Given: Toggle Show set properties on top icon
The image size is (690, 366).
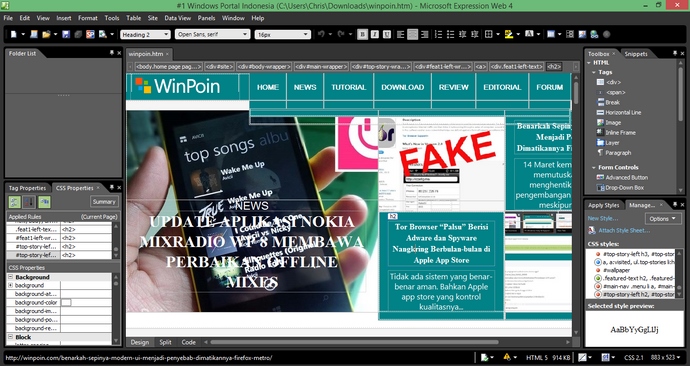Looking at the screenshot, I should click(44, 202).
